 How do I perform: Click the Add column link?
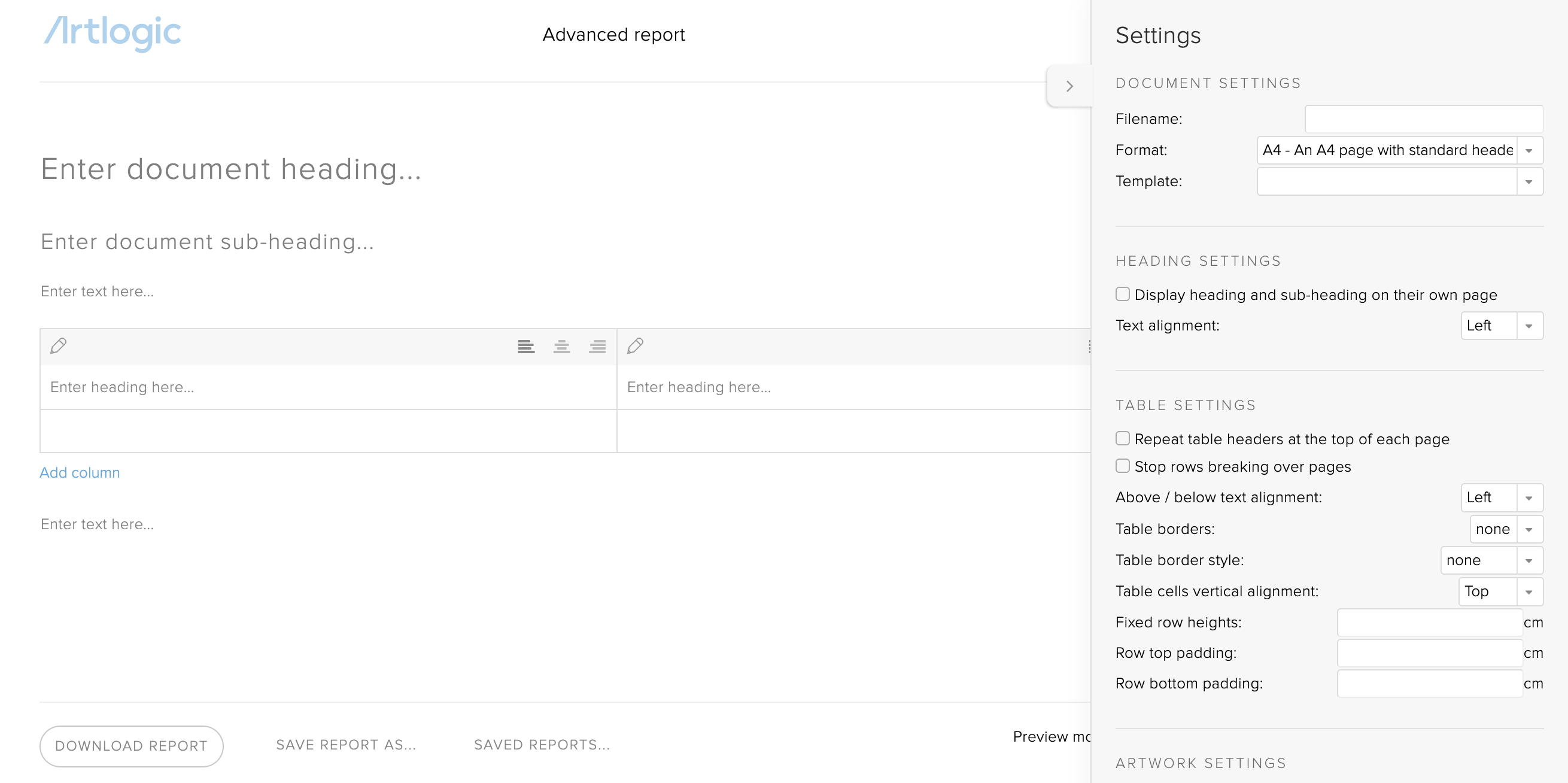click(x=80, y=472)
